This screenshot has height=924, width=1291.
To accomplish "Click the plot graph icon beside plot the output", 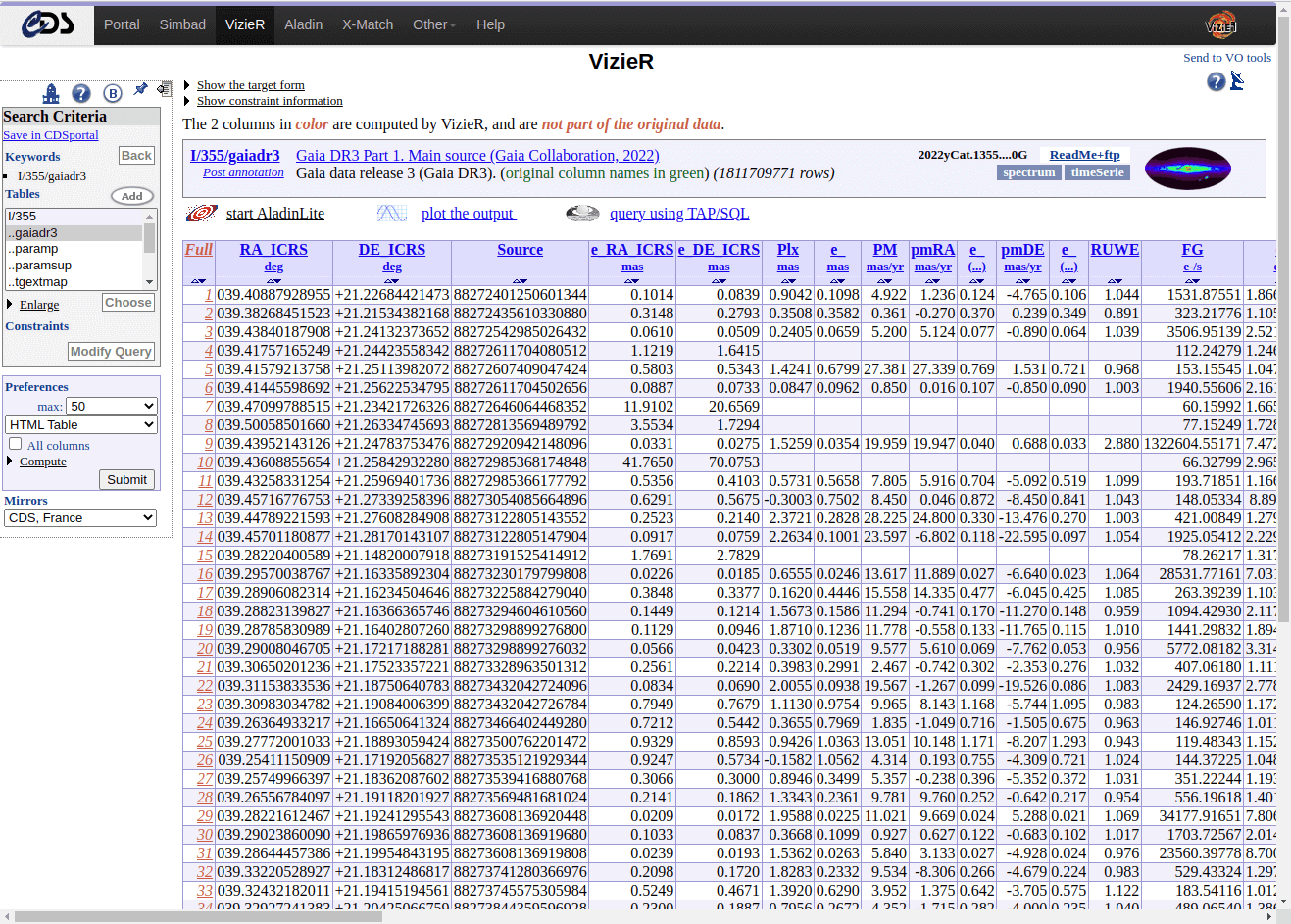I will [392, 213].
